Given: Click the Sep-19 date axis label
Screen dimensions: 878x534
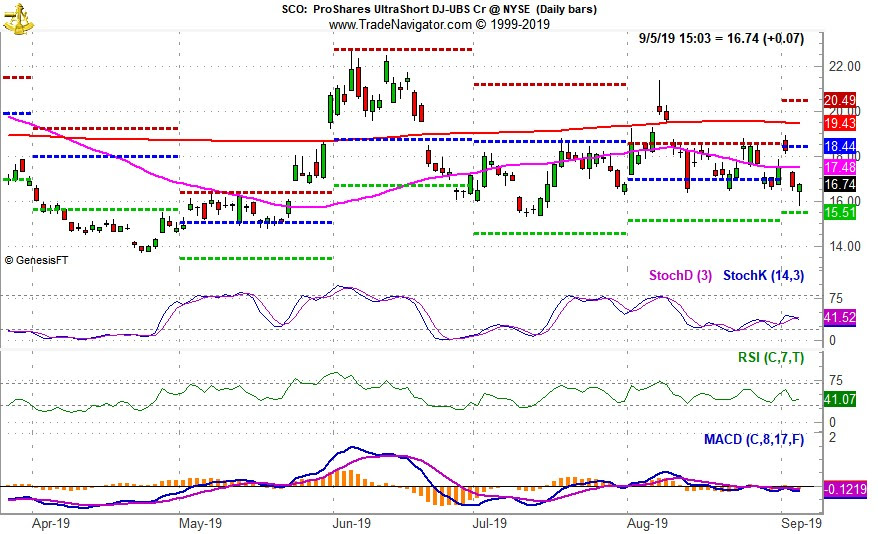Looking at the screenshot, I should coord(801,523).
